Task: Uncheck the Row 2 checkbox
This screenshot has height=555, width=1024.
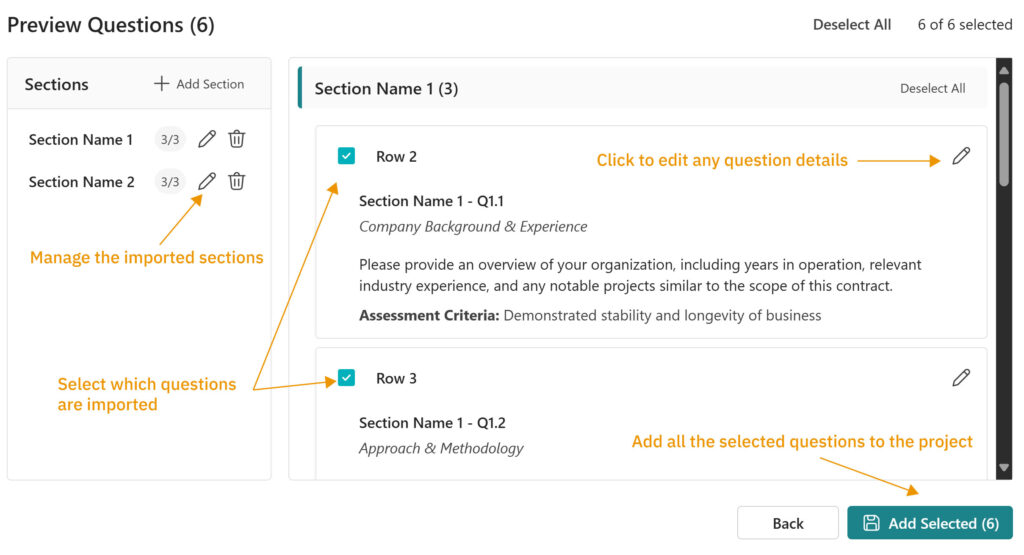Action: point(346,156)
